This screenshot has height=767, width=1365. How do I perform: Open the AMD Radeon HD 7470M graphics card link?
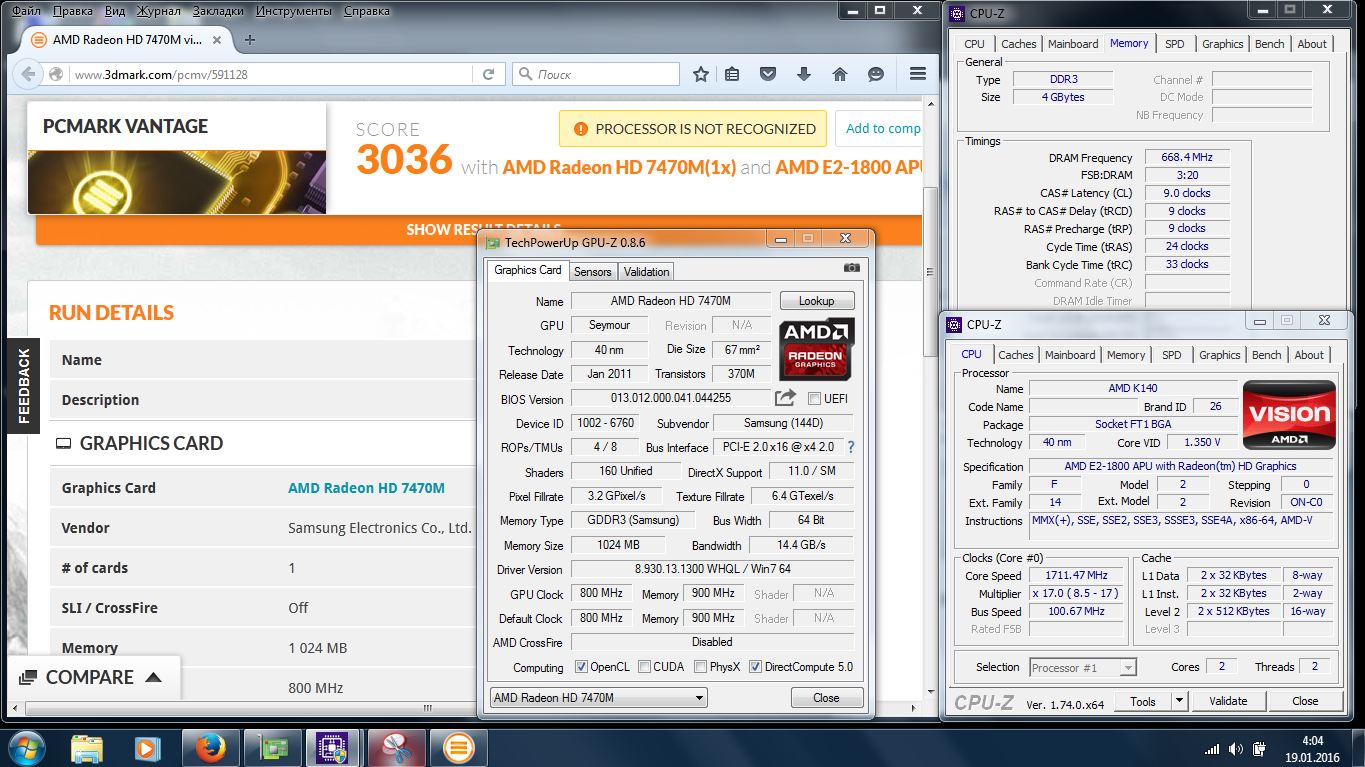[x=366, y=488]
